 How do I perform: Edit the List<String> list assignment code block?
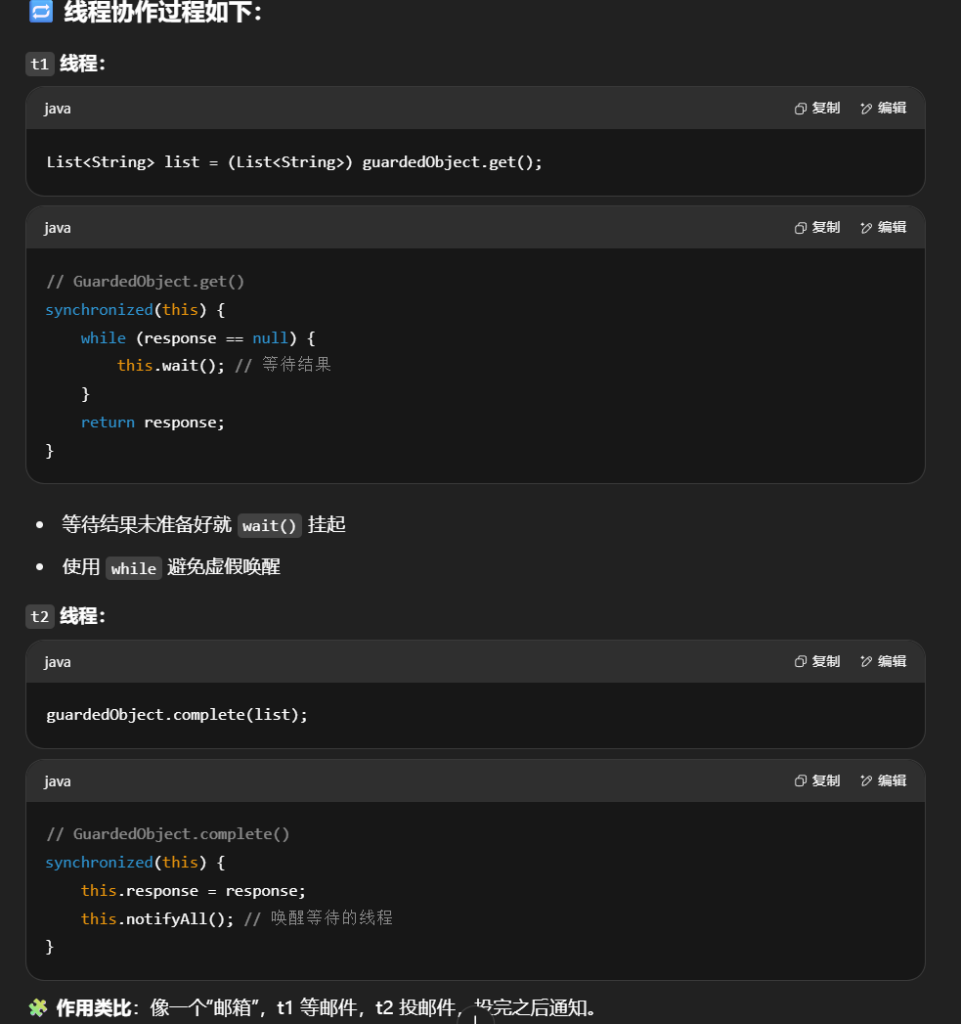(x=883, y=108)
